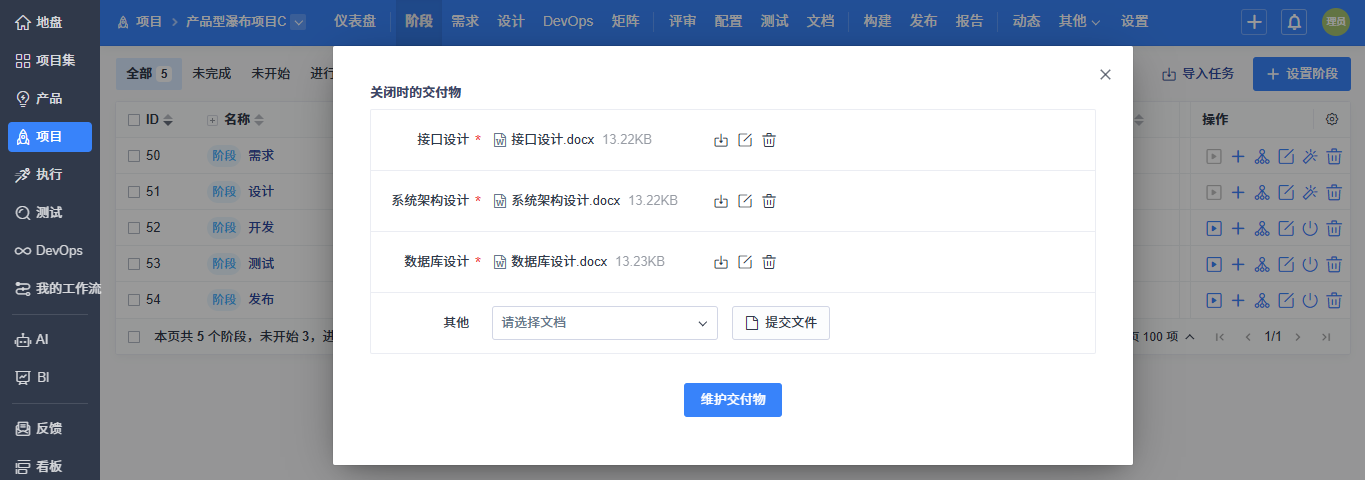Add child to stage 54 发布
The width and height of the screenshot is (1365, 480).
coord(1238,300)
